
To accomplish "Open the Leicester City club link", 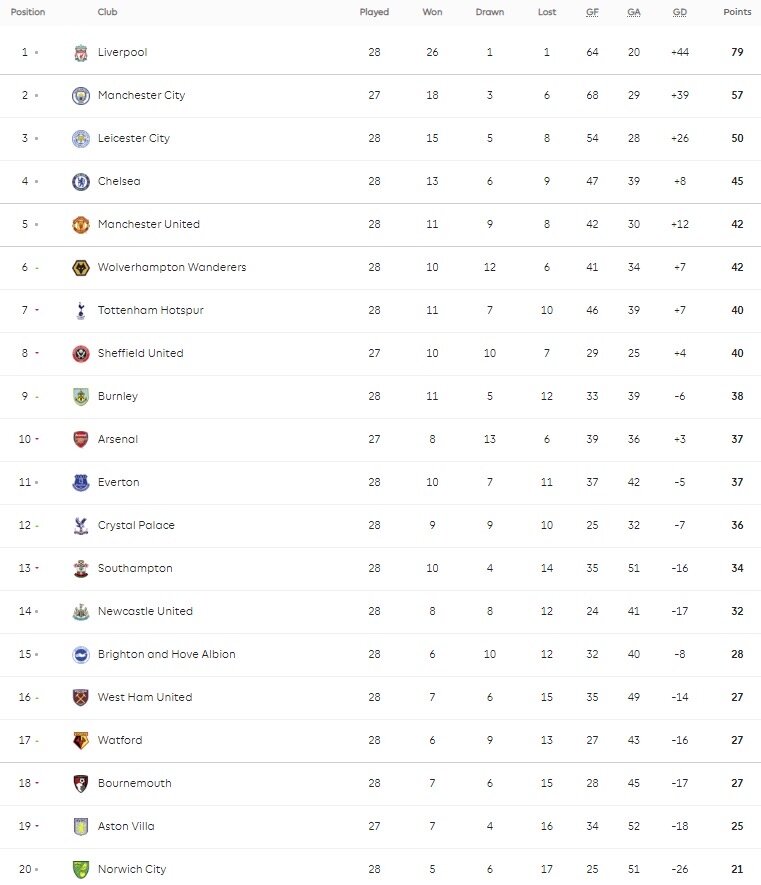I will coord(134,138).
